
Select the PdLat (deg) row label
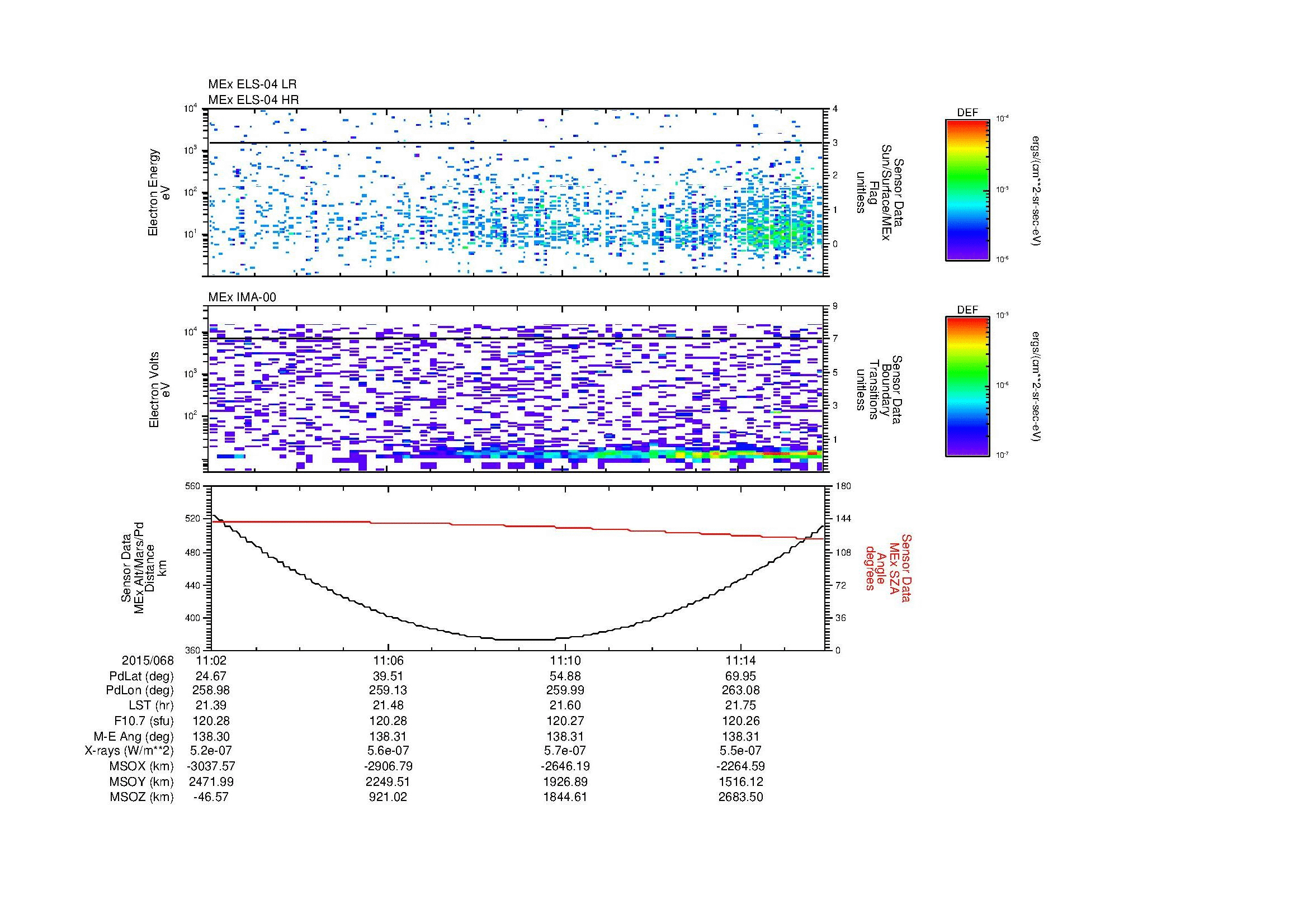pos(141,676)
